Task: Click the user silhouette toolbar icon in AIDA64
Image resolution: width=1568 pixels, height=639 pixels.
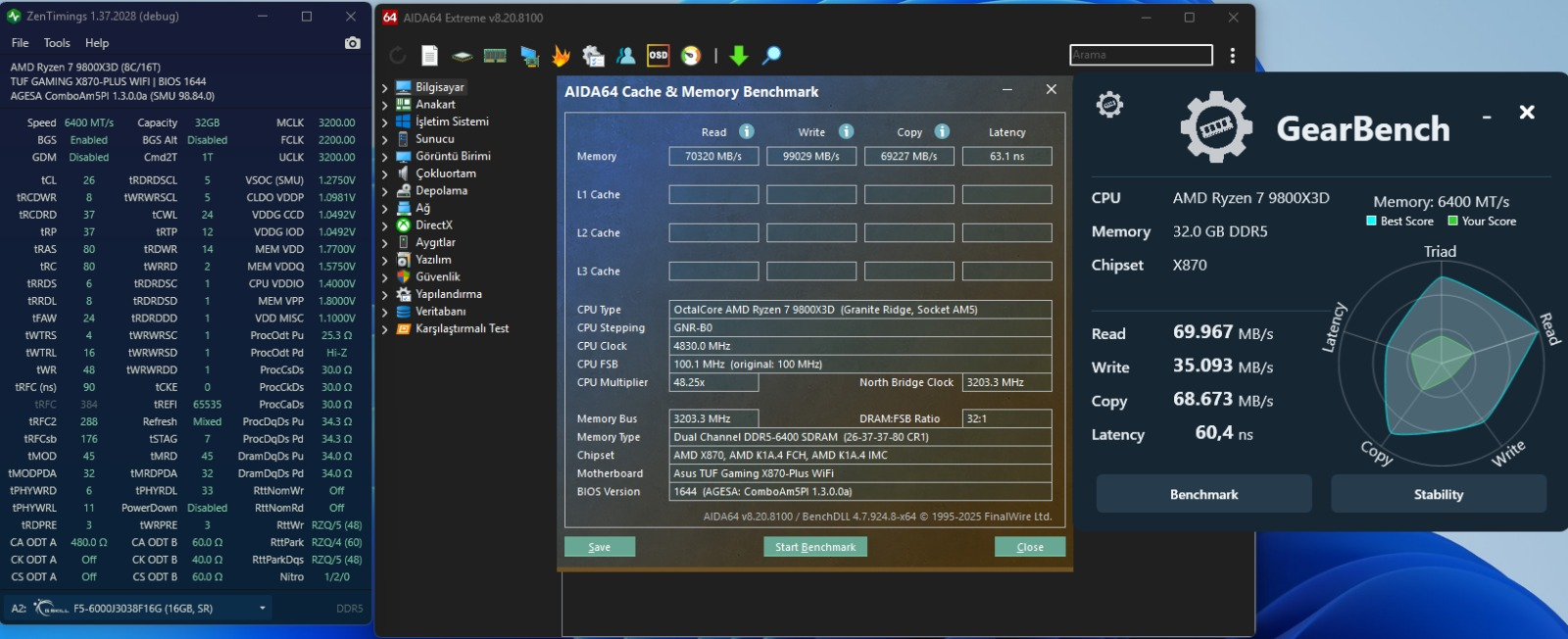Action: pyautogui.click(x=625, y=56)
